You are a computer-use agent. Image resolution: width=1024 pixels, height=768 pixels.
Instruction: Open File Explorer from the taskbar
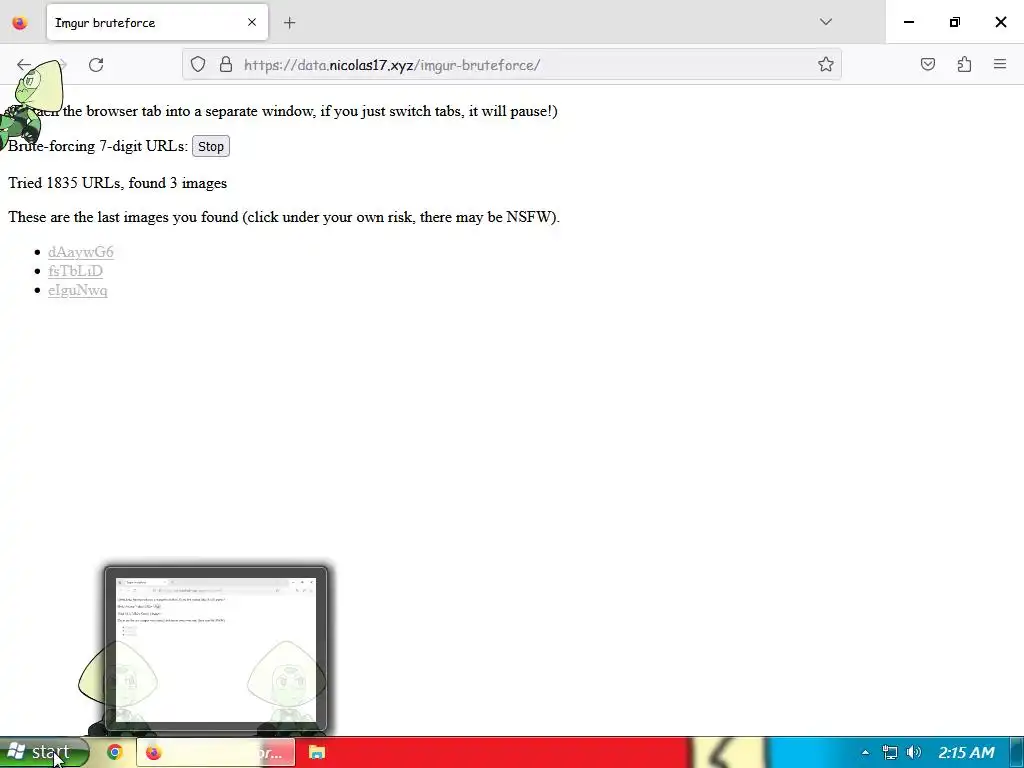317,752
